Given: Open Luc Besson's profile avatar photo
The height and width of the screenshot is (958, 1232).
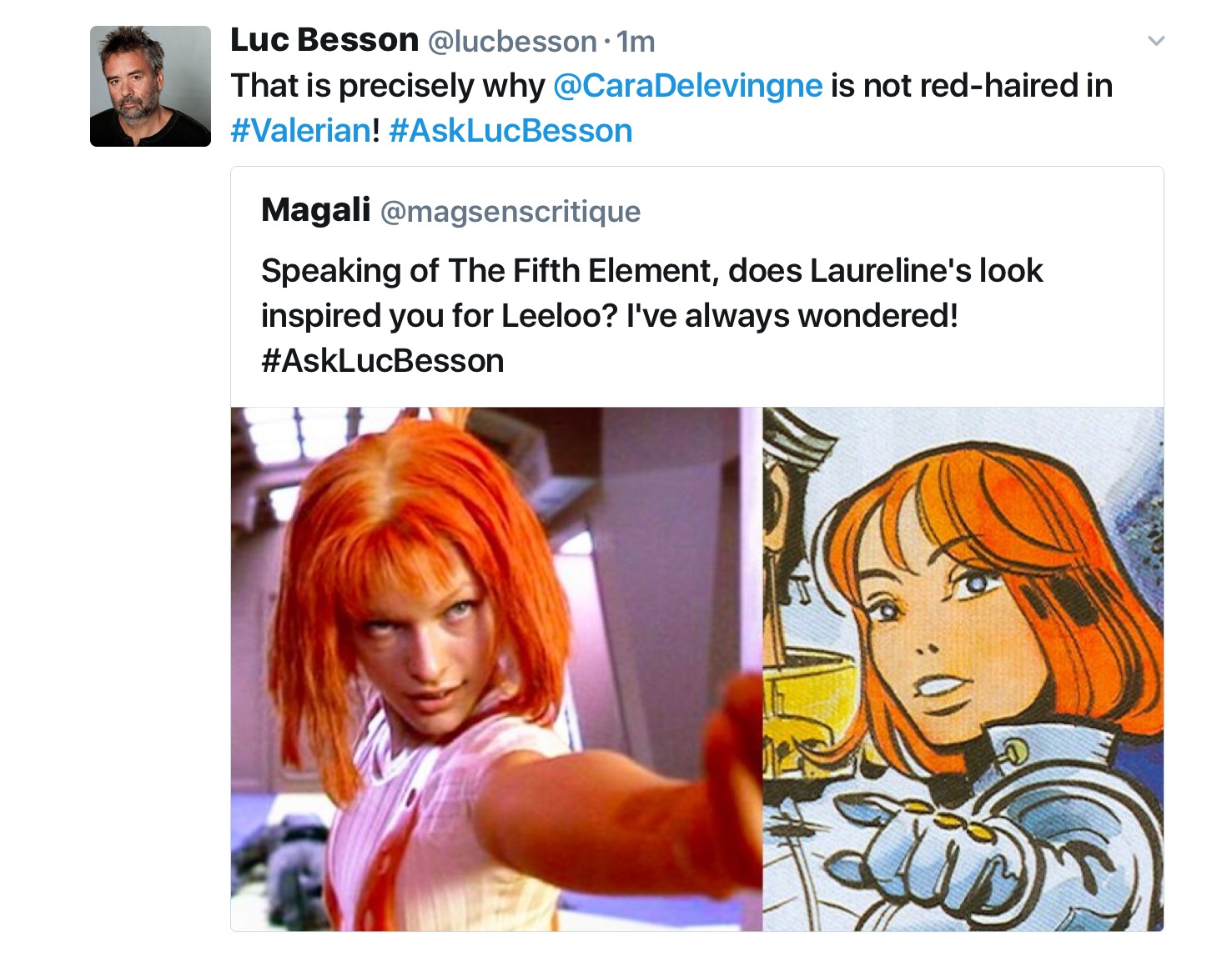Looking at the screenshot, I should coord(150,86).
